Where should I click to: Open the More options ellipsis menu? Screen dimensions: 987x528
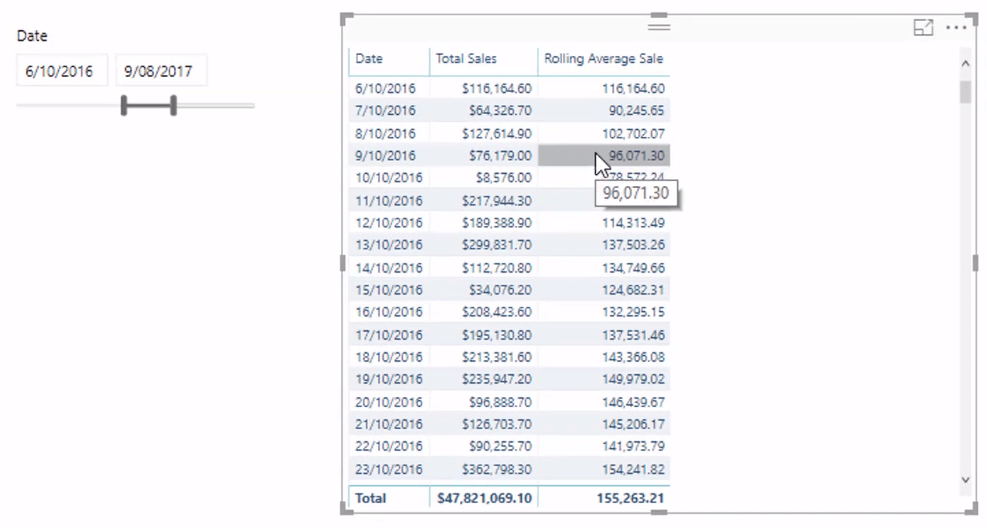(956, 28)
